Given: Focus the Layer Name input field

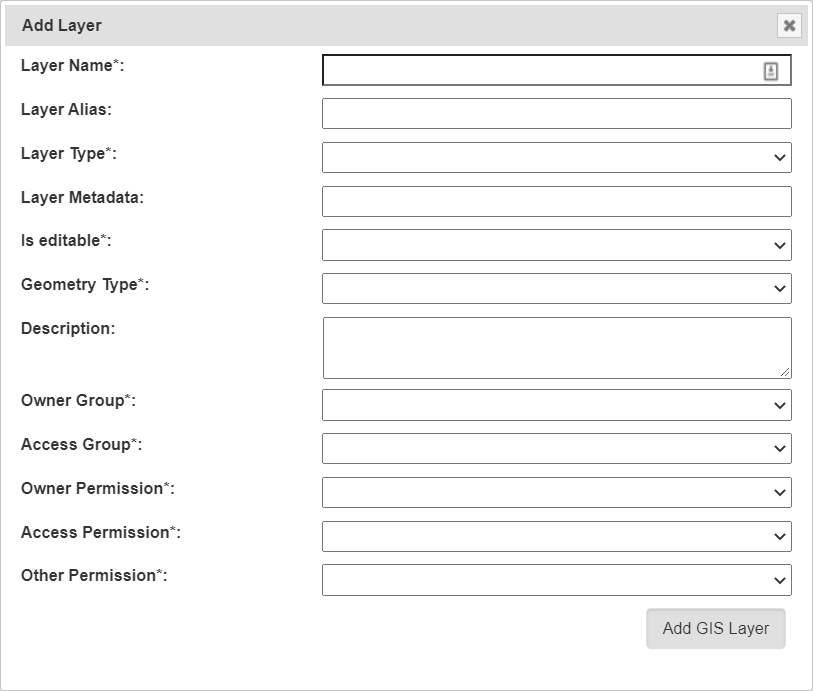Looking at the screenshot, I should pos(540,70).
